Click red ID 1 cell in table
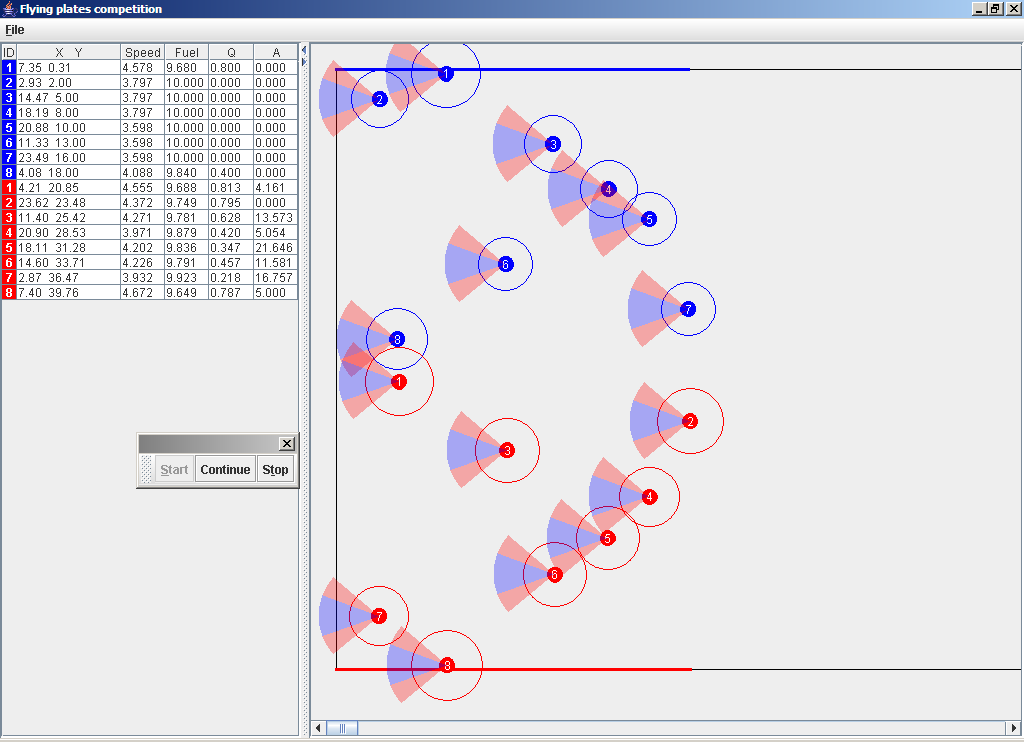The width and height of the screenshot is (1024, 742). click(9, 187)
